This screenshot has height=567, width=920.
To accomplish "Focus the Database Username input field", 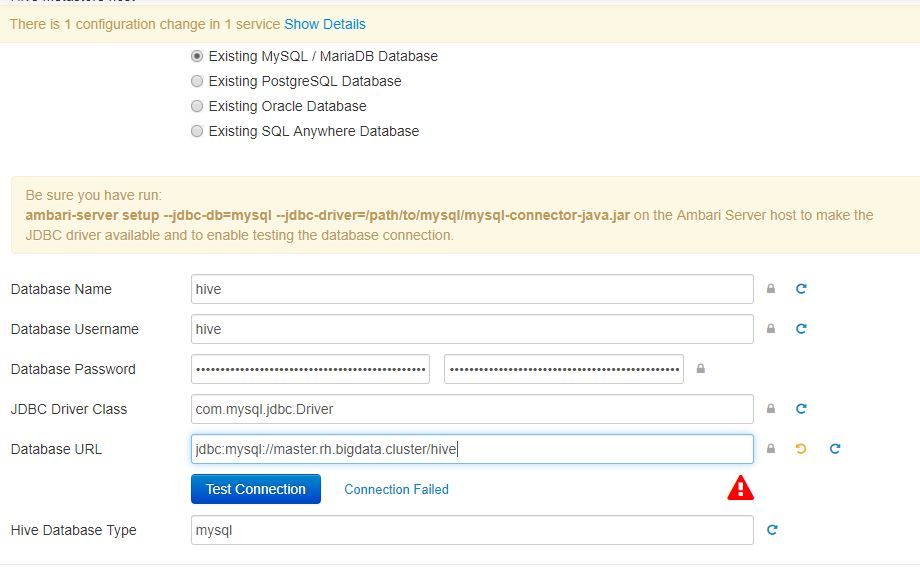I will coord(472,329).
